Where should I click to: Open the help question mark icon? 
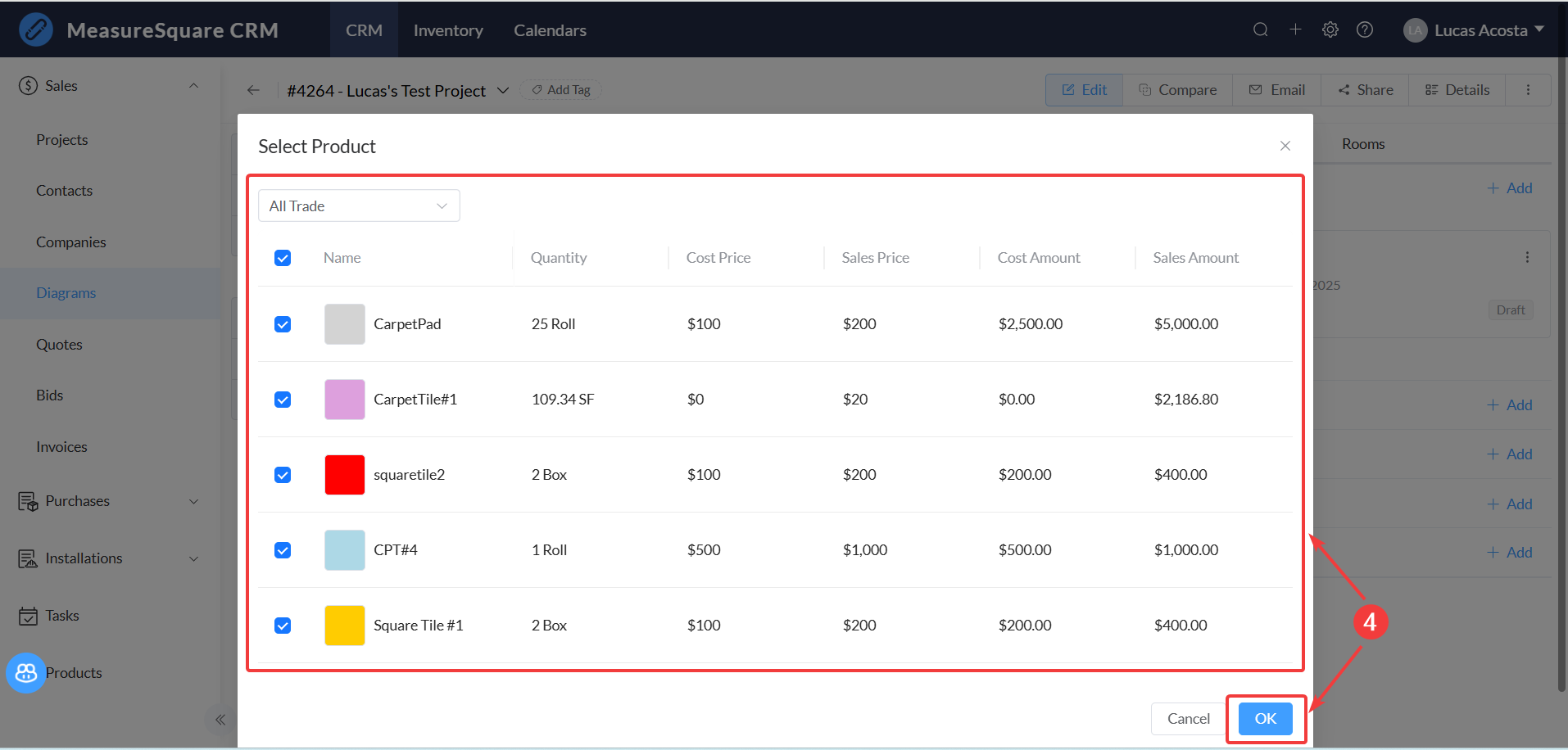tap(1365, 29)
